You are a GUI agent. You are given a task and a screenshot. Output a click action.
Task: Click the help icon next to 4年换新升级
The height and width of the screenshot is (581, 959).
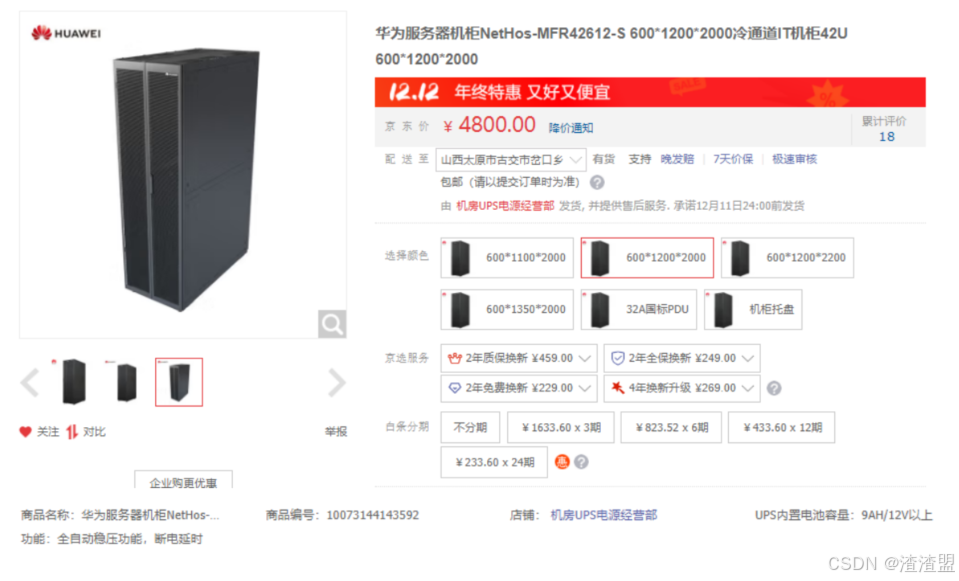(774, 388)
